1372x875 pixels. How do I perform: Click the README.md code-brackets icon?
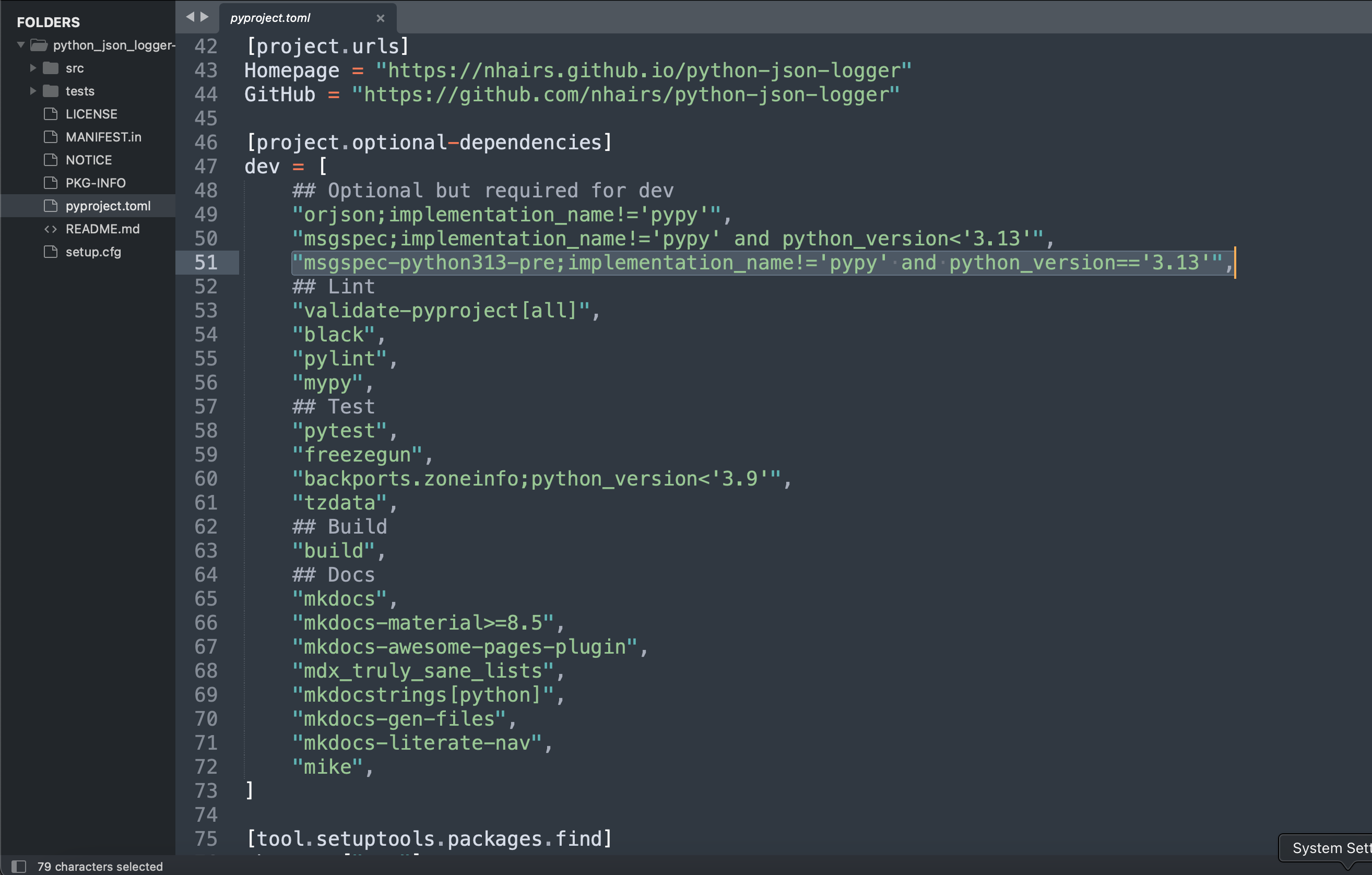pos(51,229)
